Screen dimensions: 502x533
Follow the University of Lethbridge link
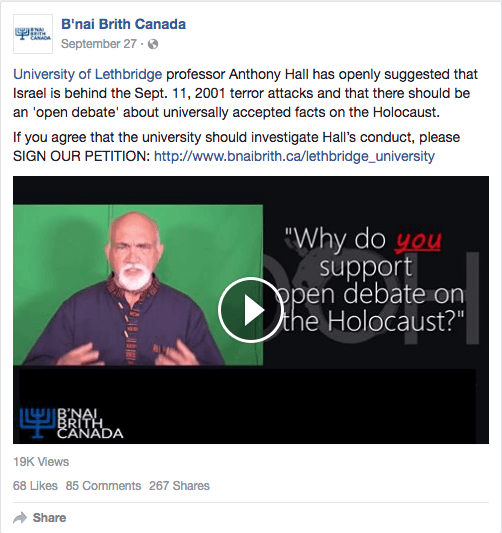click(x=88, y=74)
